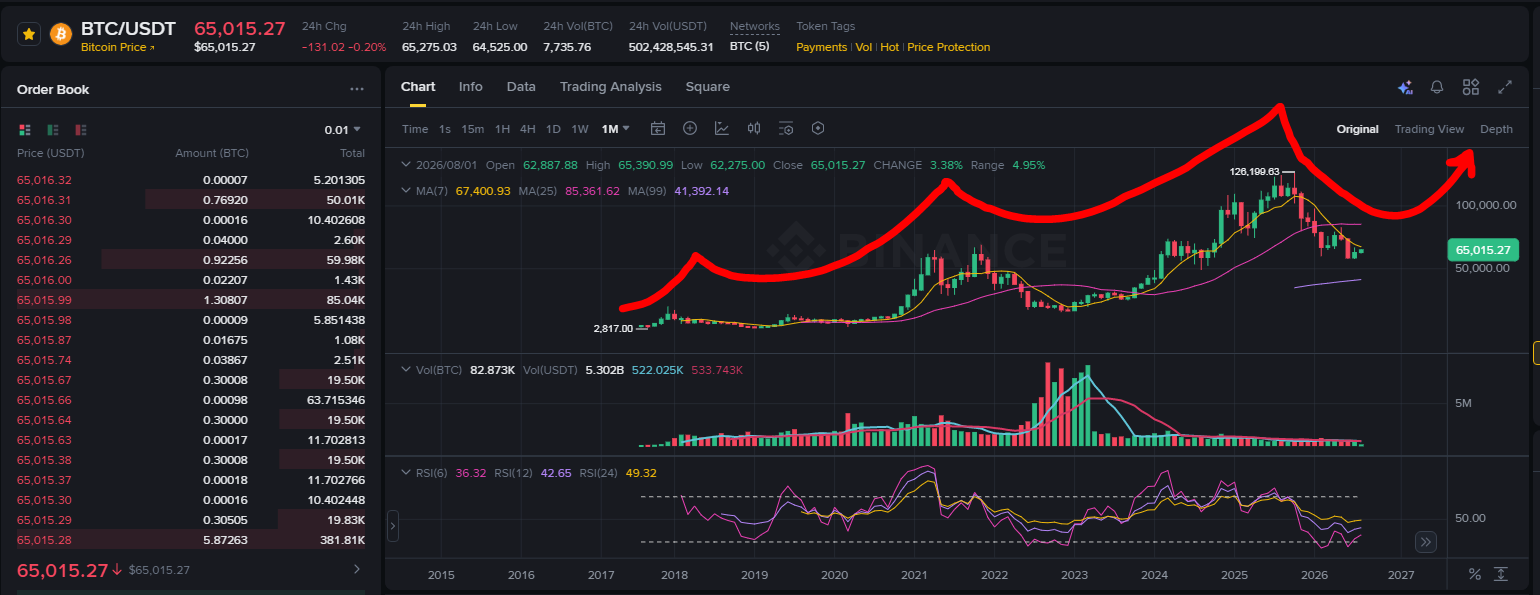
Task: Open the order book decimal grouping 0.01 dropdown
Action: 342,130
